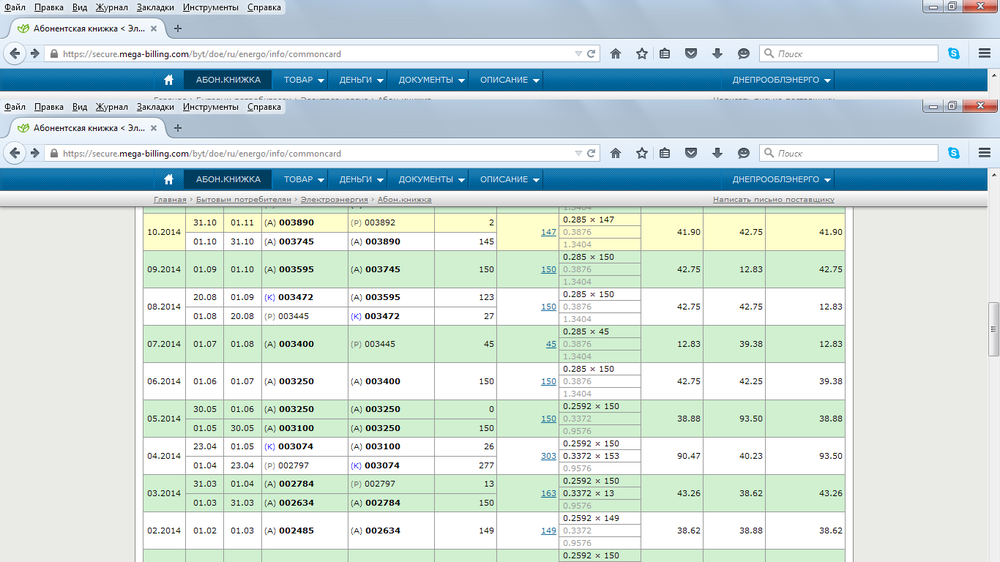Click the white home icon in lower site navbar
Screen dimensions: 1000x562
(168, 180)
